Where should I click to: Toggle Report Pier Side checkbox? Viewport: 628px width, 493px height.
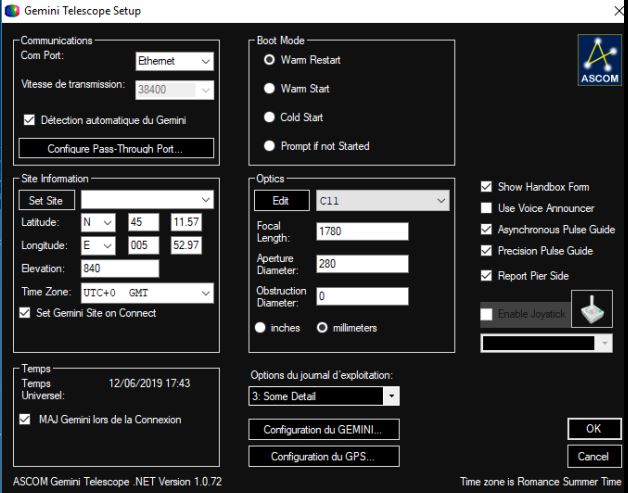click(x=487, y=276)
